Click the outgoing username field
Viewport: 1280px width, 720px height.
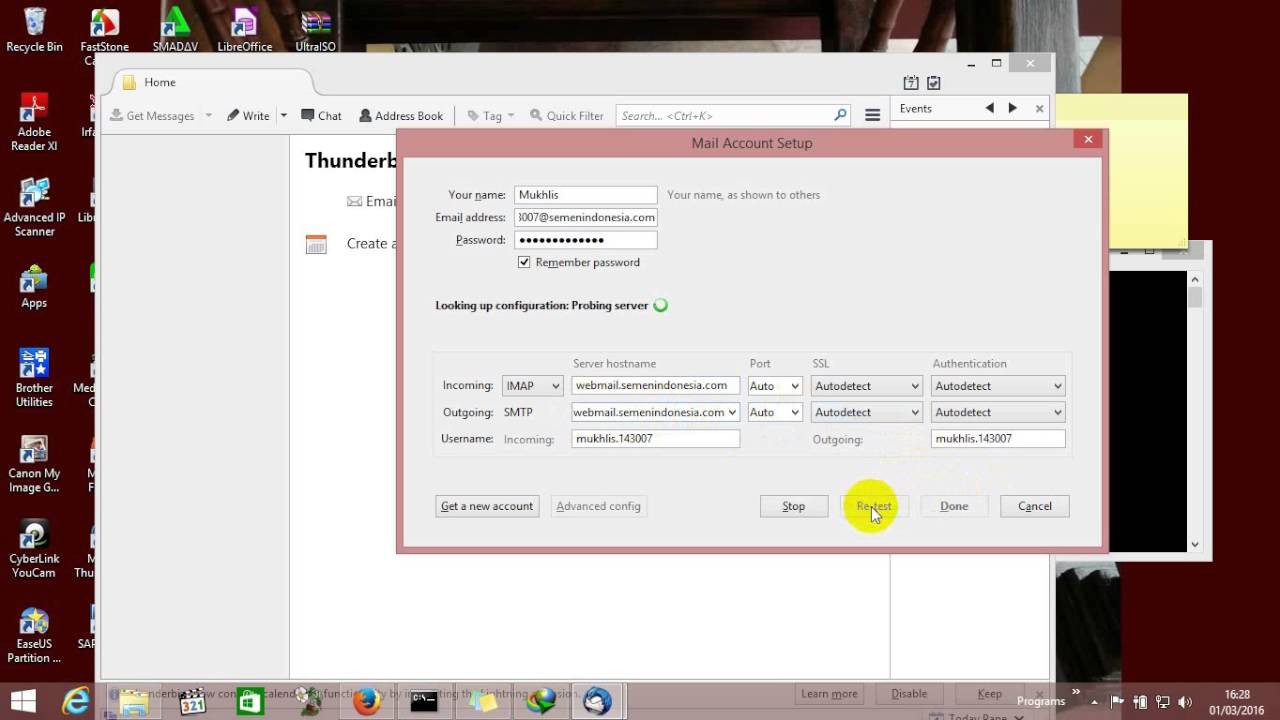998,438
